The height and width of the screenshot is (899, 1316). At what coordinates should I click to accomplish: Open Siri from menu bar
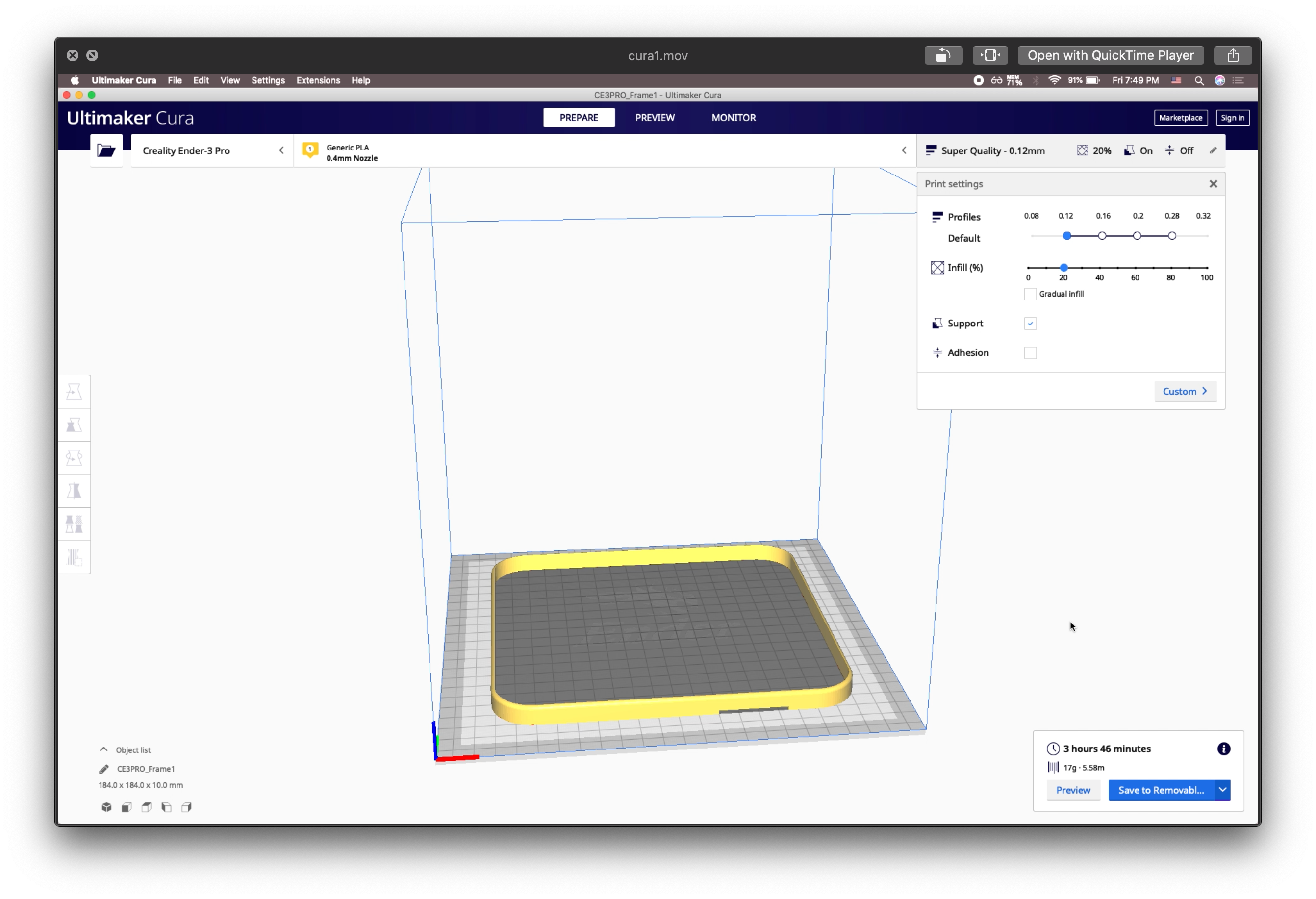point(1220,80)
